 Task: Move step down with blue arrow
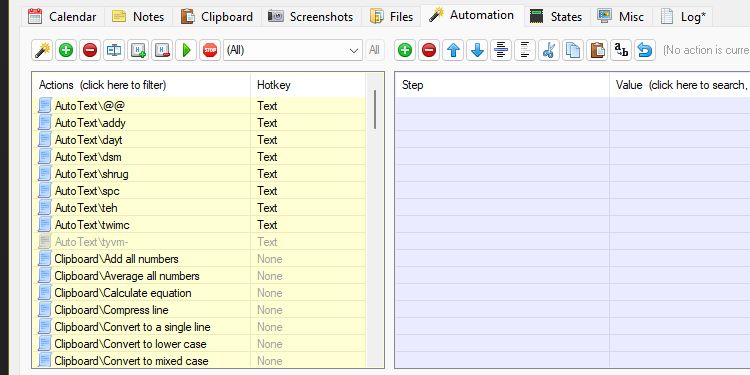pos(477,50)
